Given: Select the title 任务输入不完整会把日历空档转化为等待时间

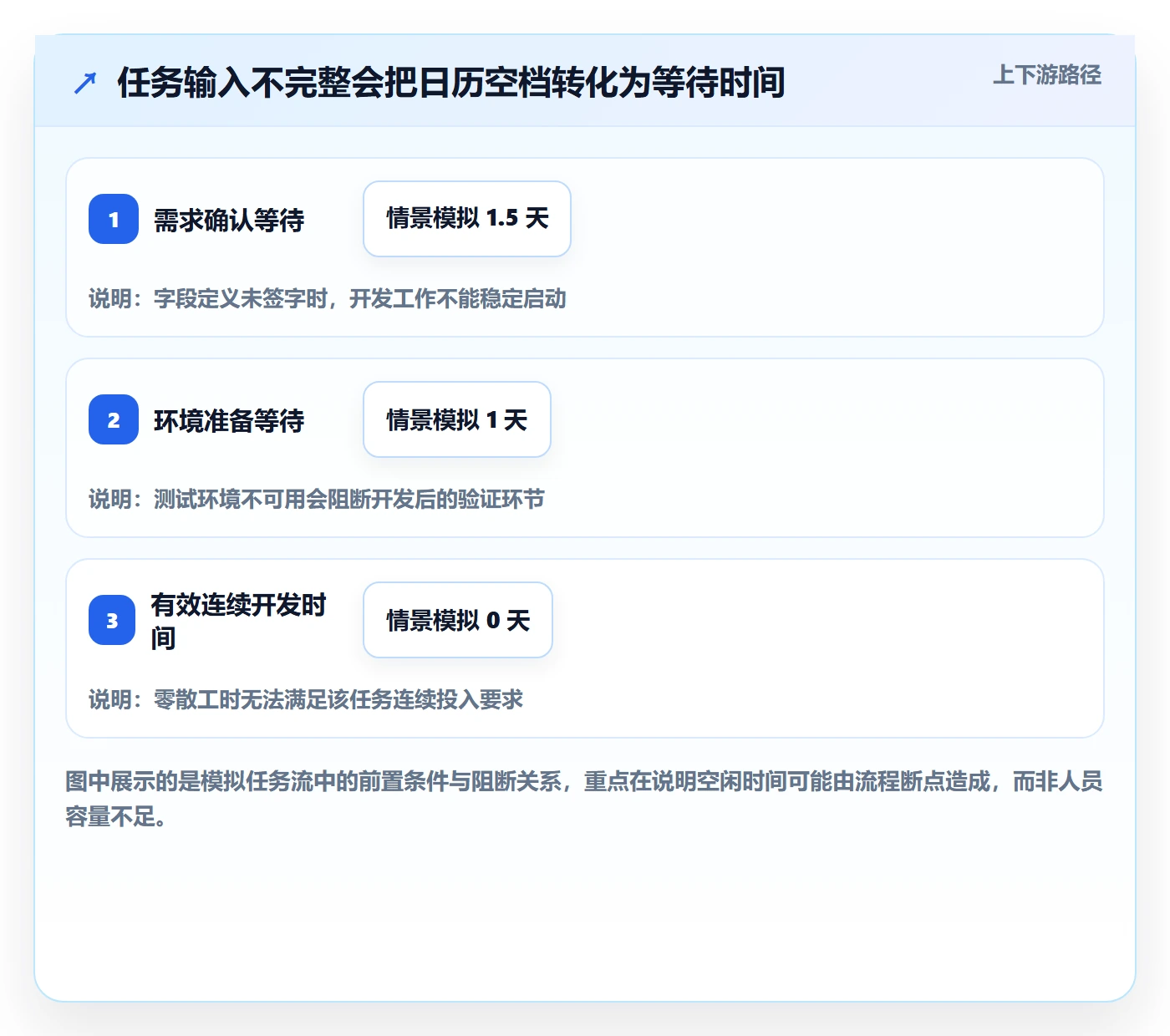Looking at the screenshot, I should pos(451,83).
